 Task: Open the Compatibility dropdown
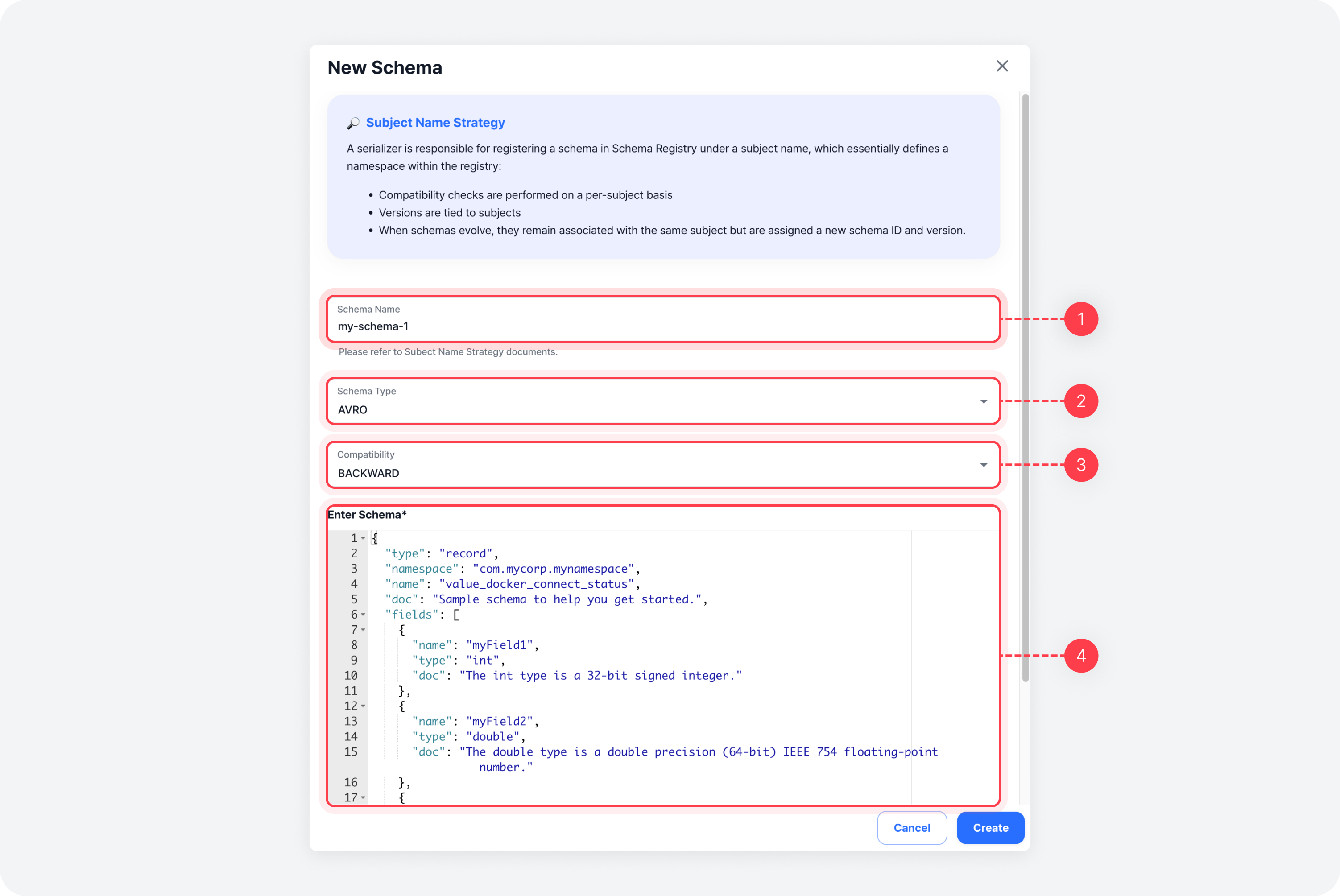point(663,465)
